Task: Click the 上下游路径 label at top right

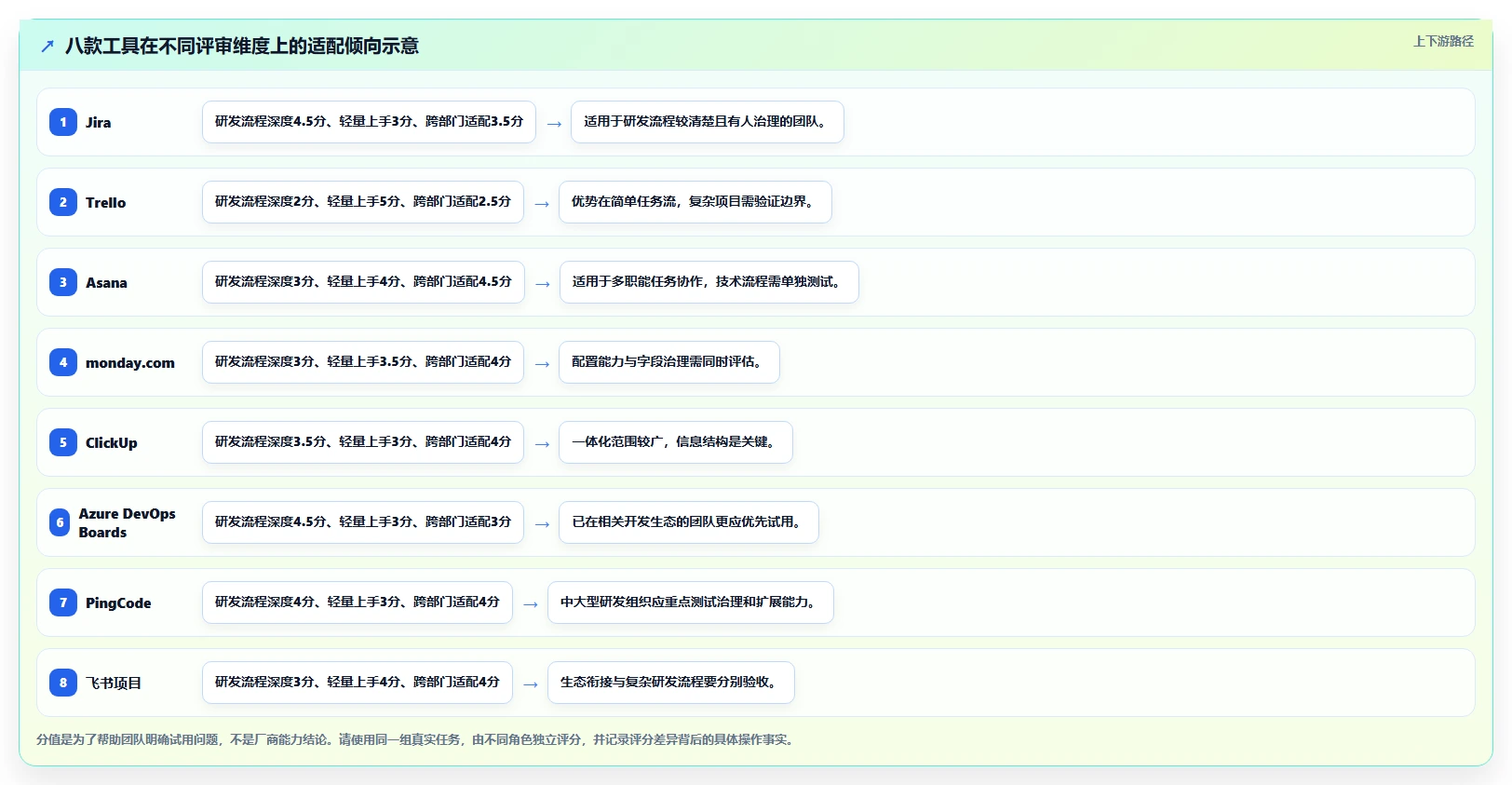Action: click(1443, 41)
